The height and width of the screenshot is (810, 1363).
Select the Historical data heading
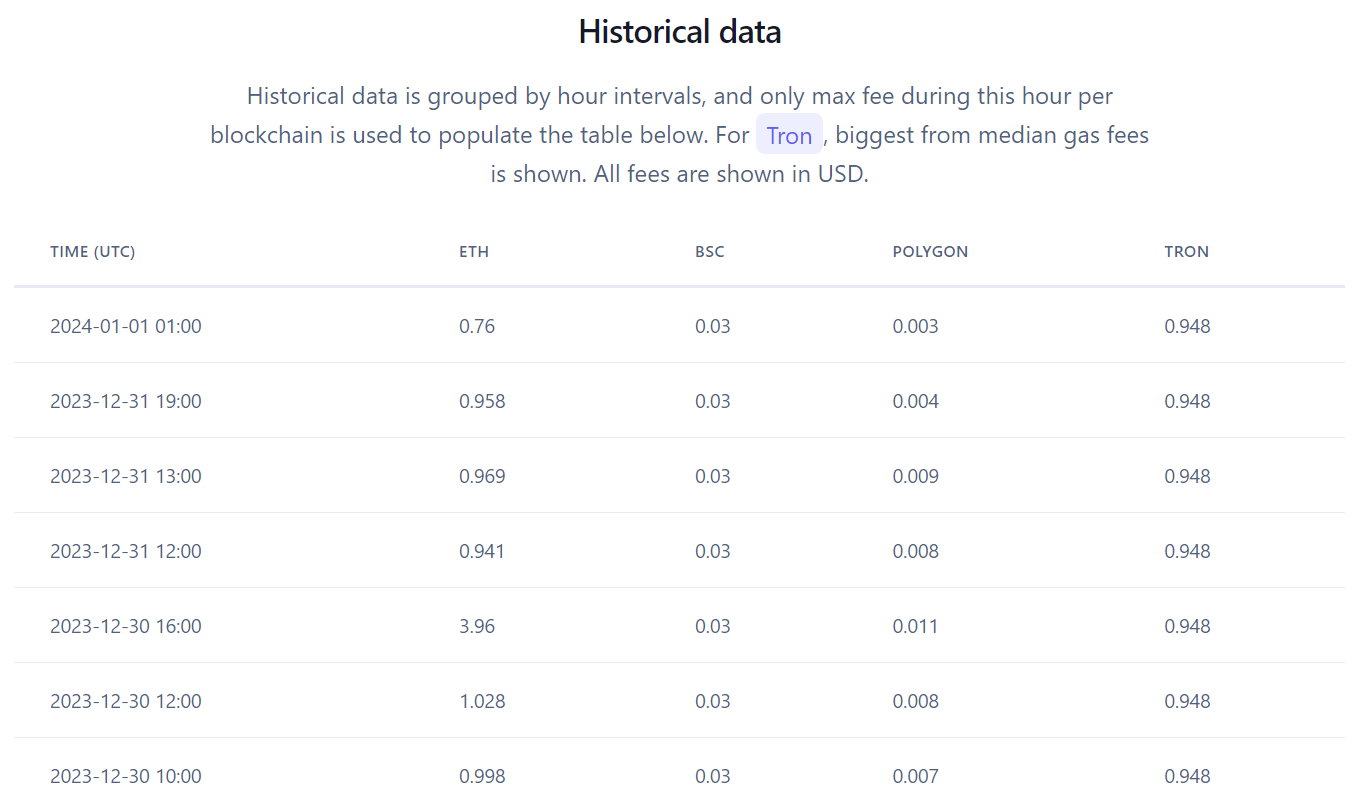point(680,32)
